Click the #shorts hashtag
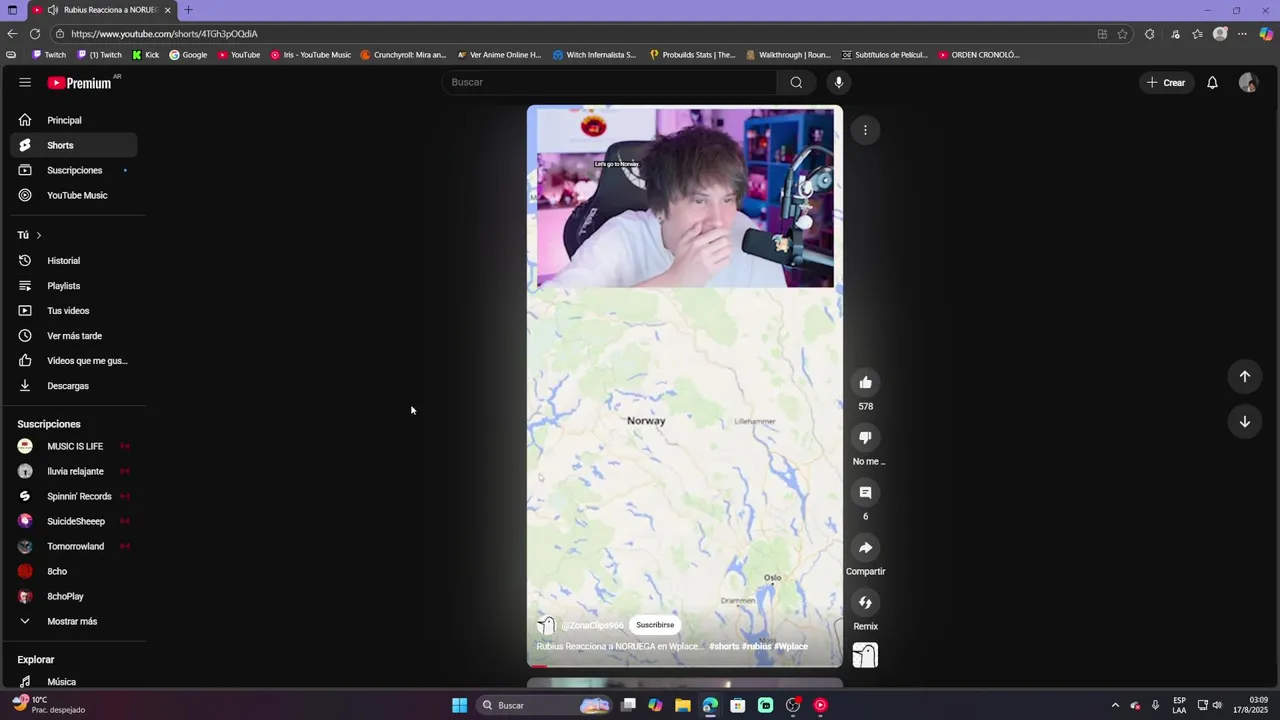 click(x=724, y=646)
